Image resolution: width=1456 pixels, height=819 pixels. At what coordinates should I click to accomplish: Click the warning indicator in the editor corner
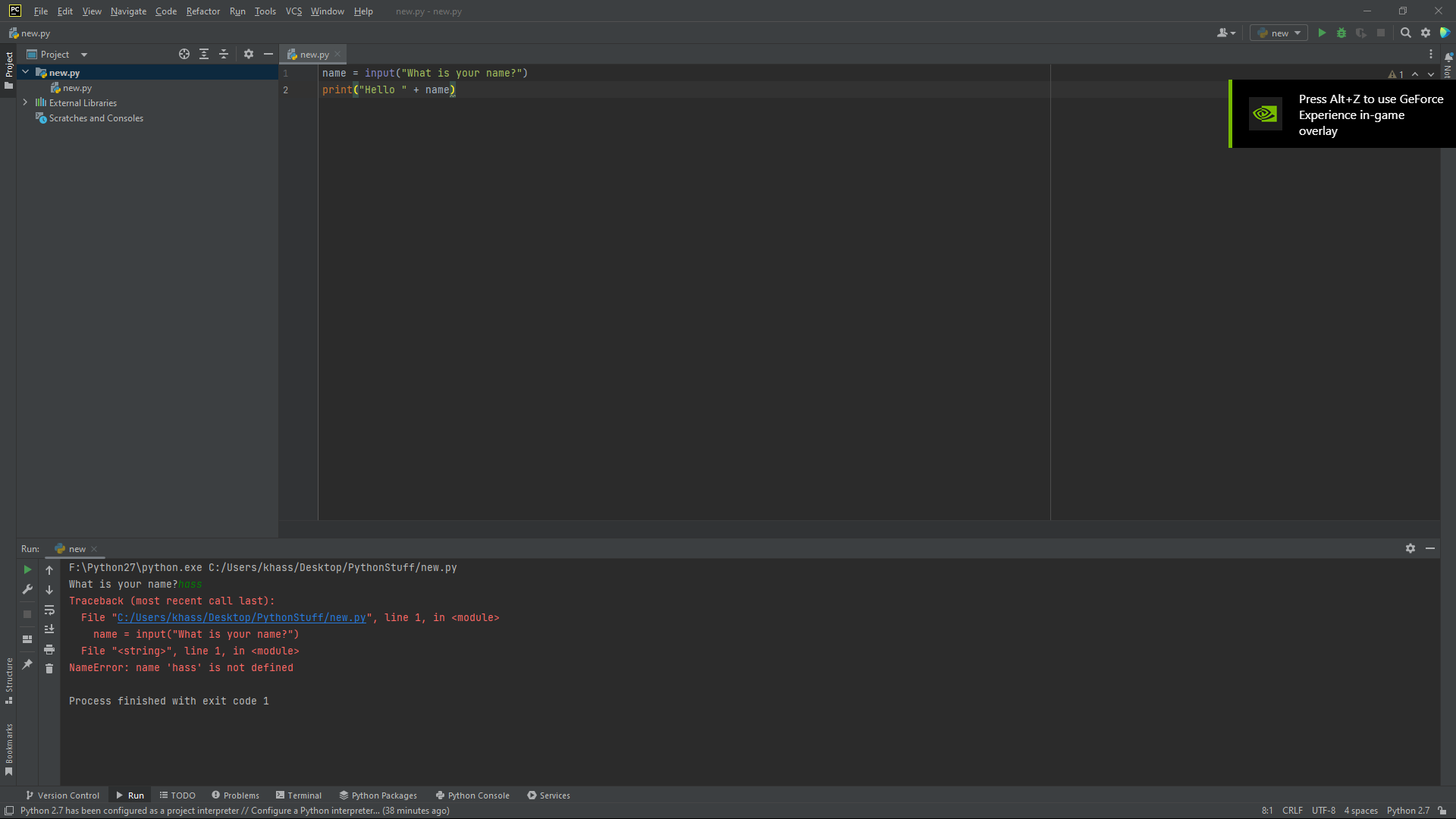click(x=1396, y=74)
